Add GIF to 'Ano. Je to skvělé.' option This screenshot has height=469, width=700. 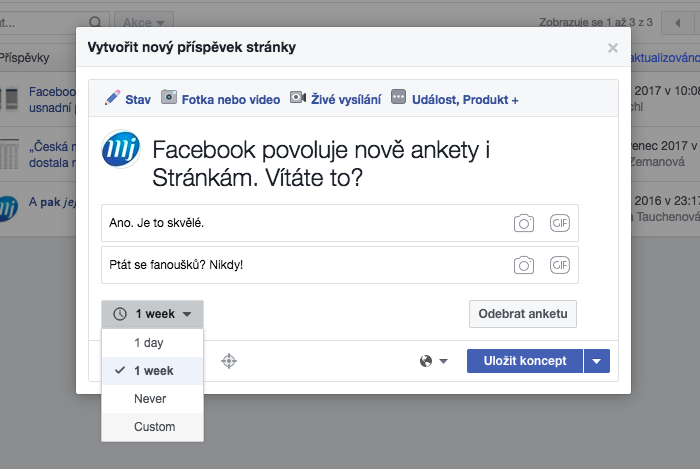(x=560, y=223)
